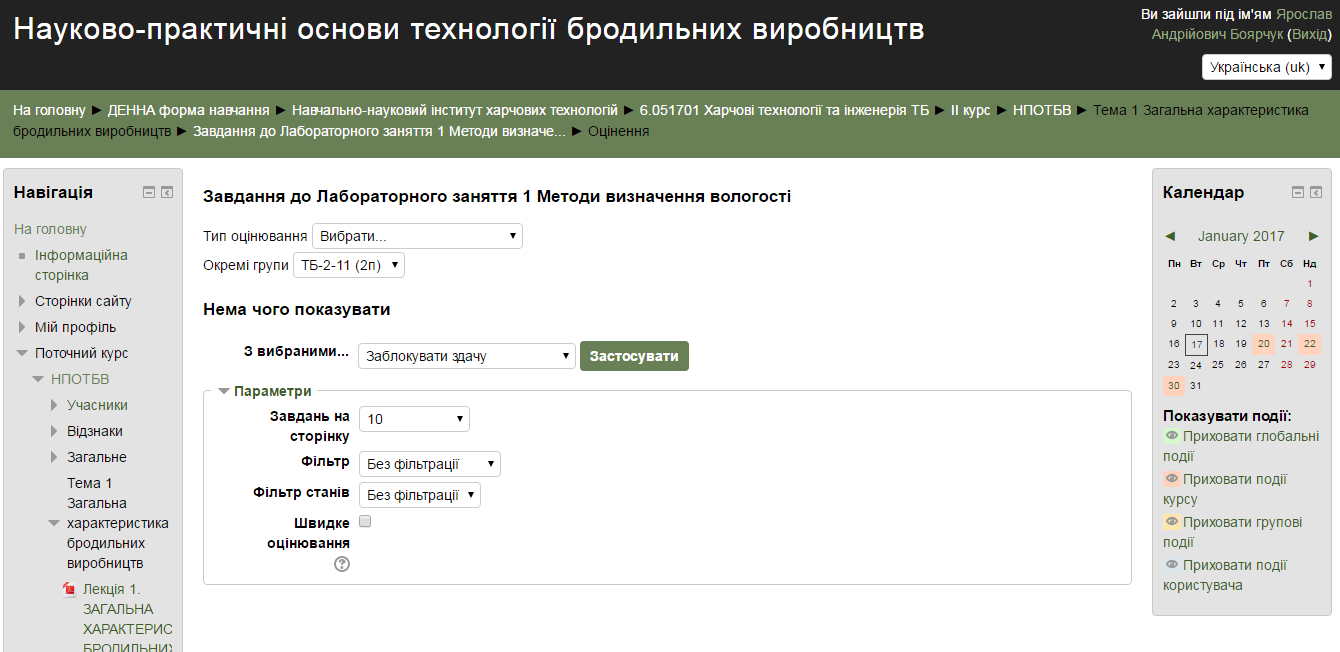Viewport: 1340px width, 652px height.
Task: Click the Застосувати button
Action: click(634, 355)
